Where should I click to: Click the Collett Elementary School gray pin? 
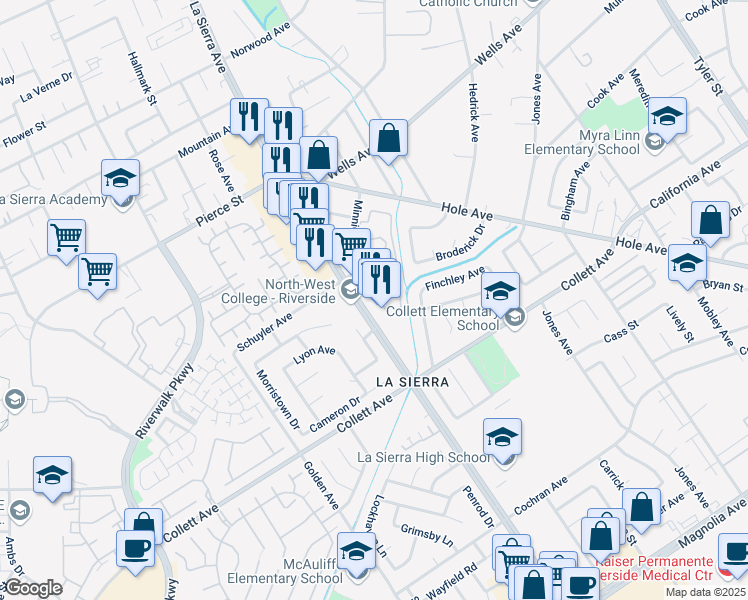tap(515, 318)
